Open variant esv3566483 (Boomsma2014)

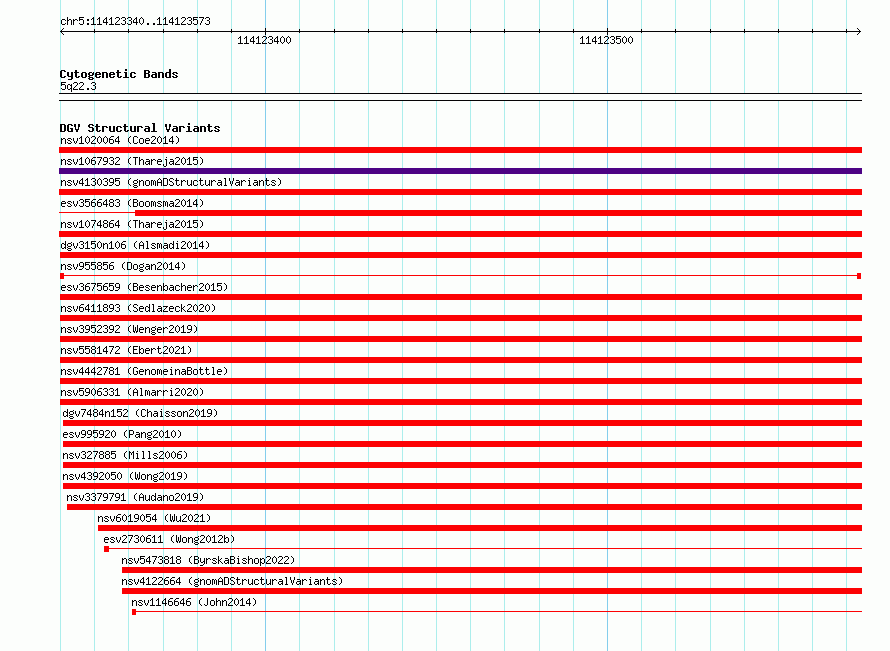pyautogui.click(x=132, y=203)
